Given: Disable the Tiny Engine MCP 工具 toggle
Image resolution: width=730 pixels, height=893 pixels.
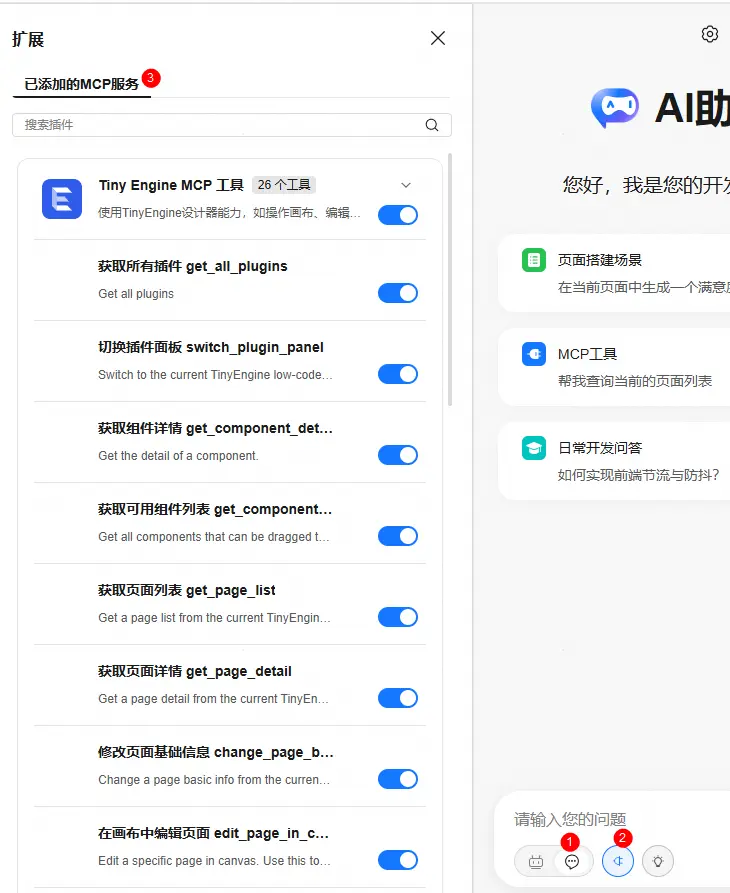Looking at the screenshot, I should click(x=398, y=215).
